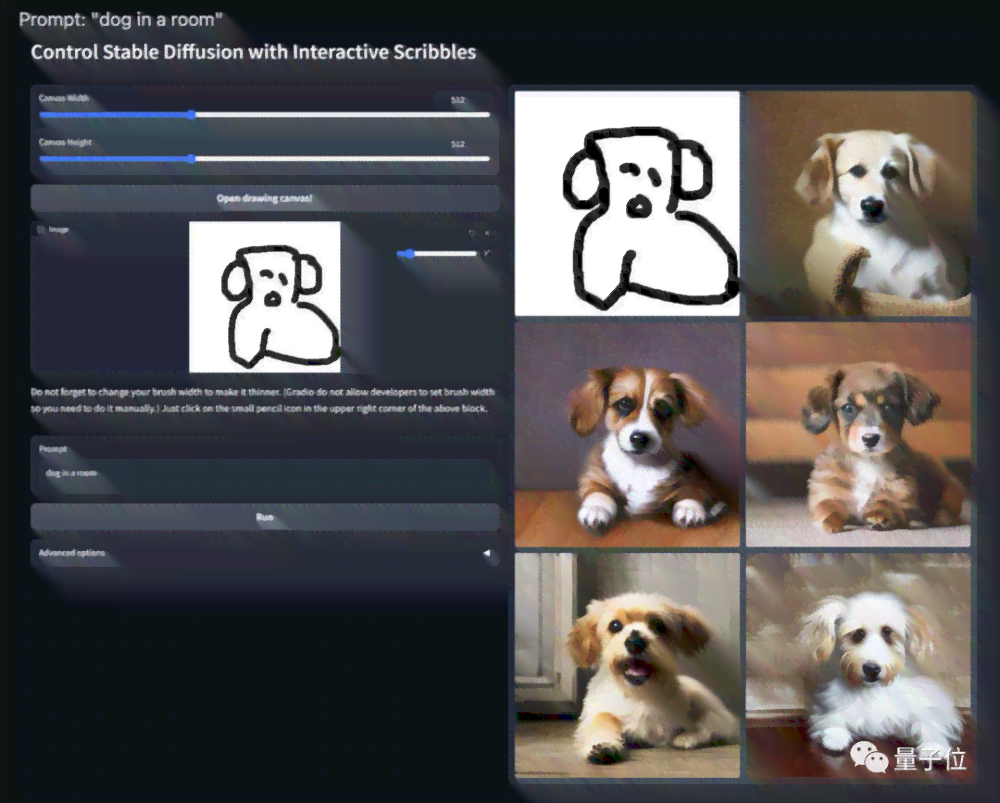
Task: Open the dark merle puppy result image
Action: 858,434
